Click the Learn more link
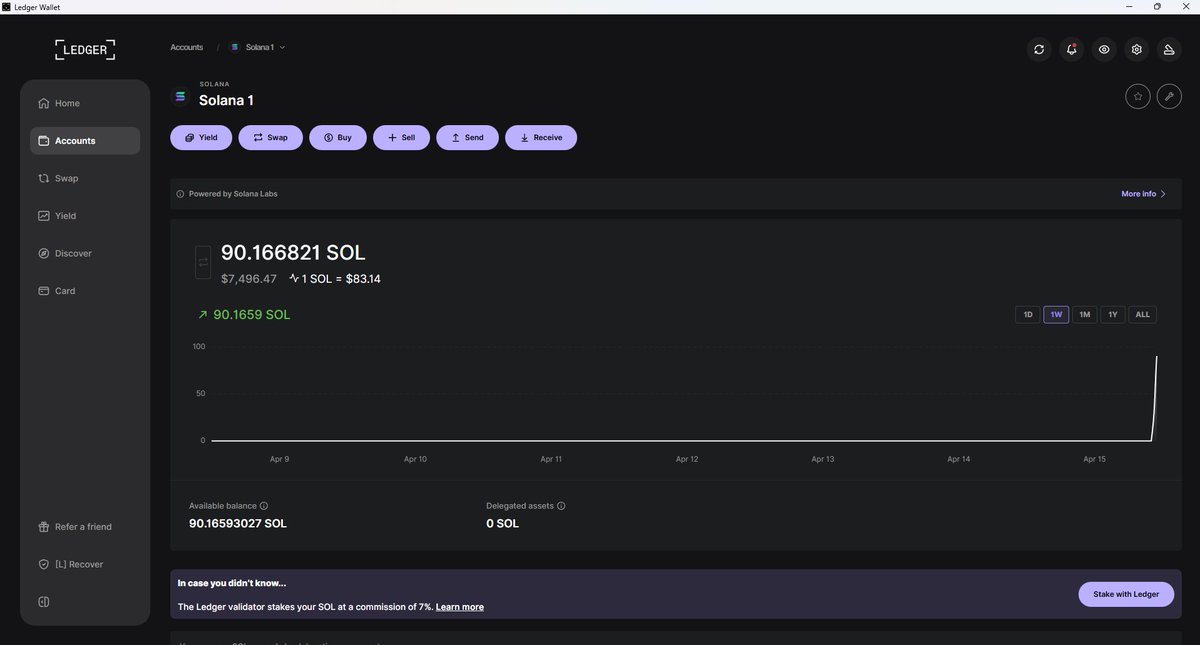Screen dimensions: 1200x645 point(460,607)
